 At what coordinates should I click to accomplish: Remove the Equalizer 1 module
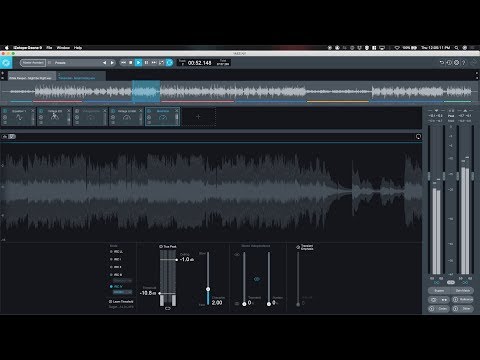[x=33, y=111]
